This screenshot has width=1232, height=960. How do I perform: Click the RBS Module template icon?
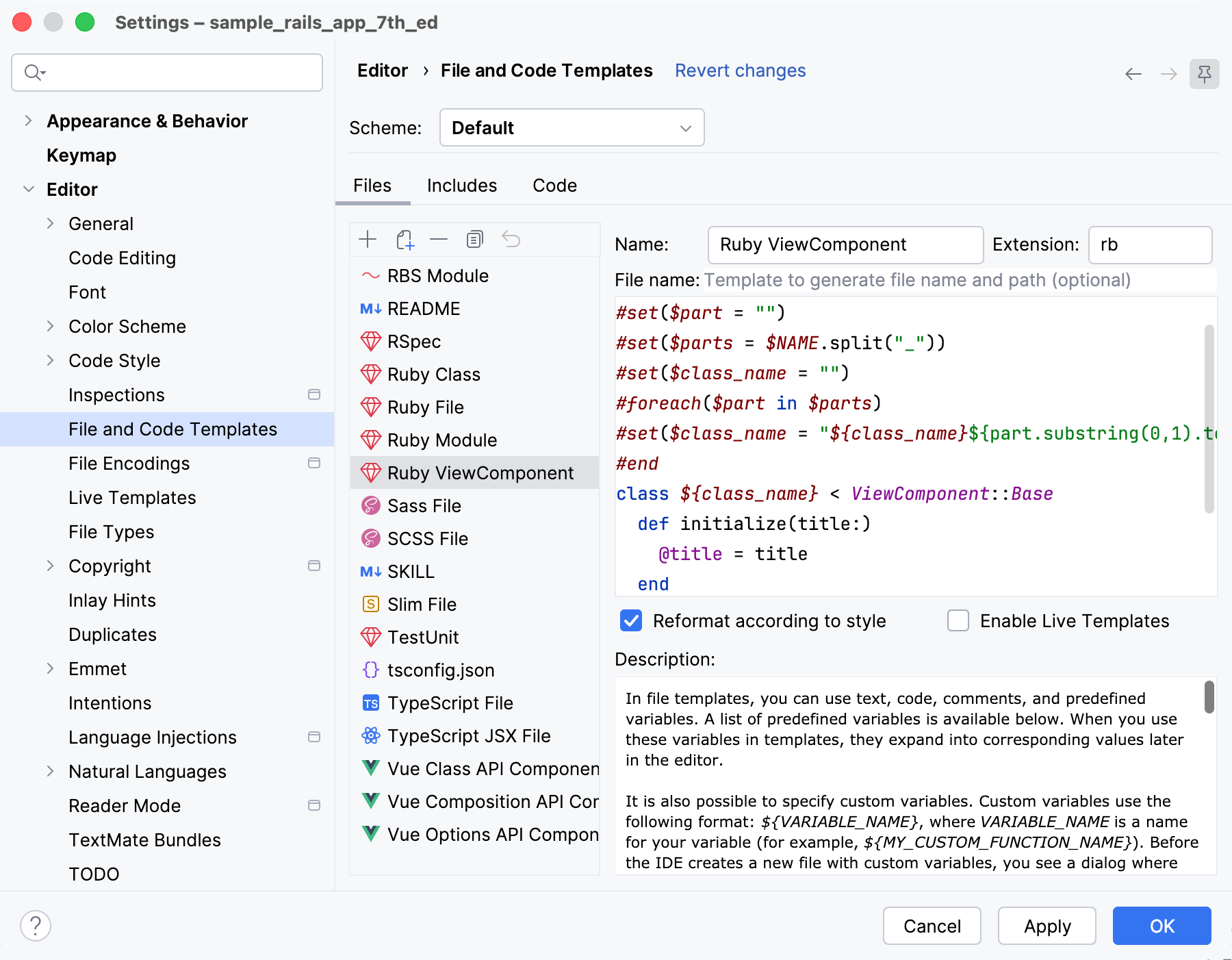click(x=370, y=276)
